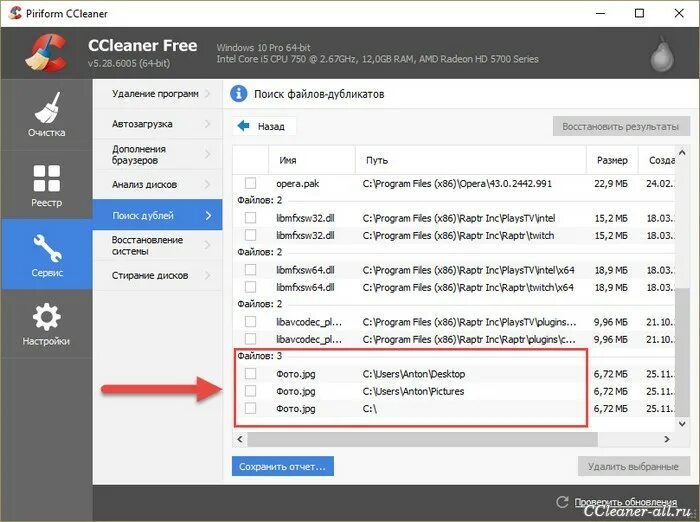Sort by the Имя column header
Viewport: 700px width, 522px height.
(x=312, y=160)
